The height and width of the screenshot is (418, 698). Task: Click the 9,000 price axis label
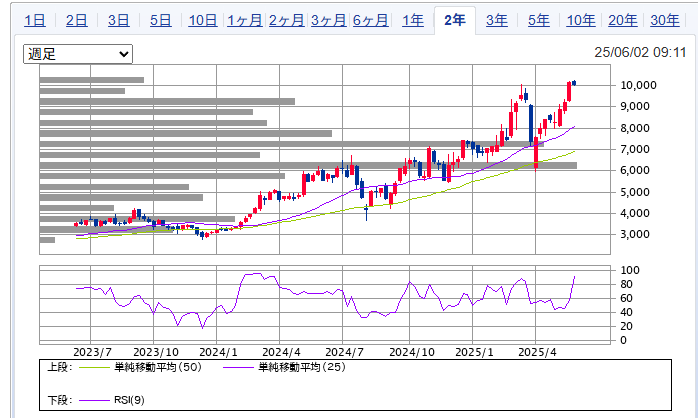click(635, 106)
